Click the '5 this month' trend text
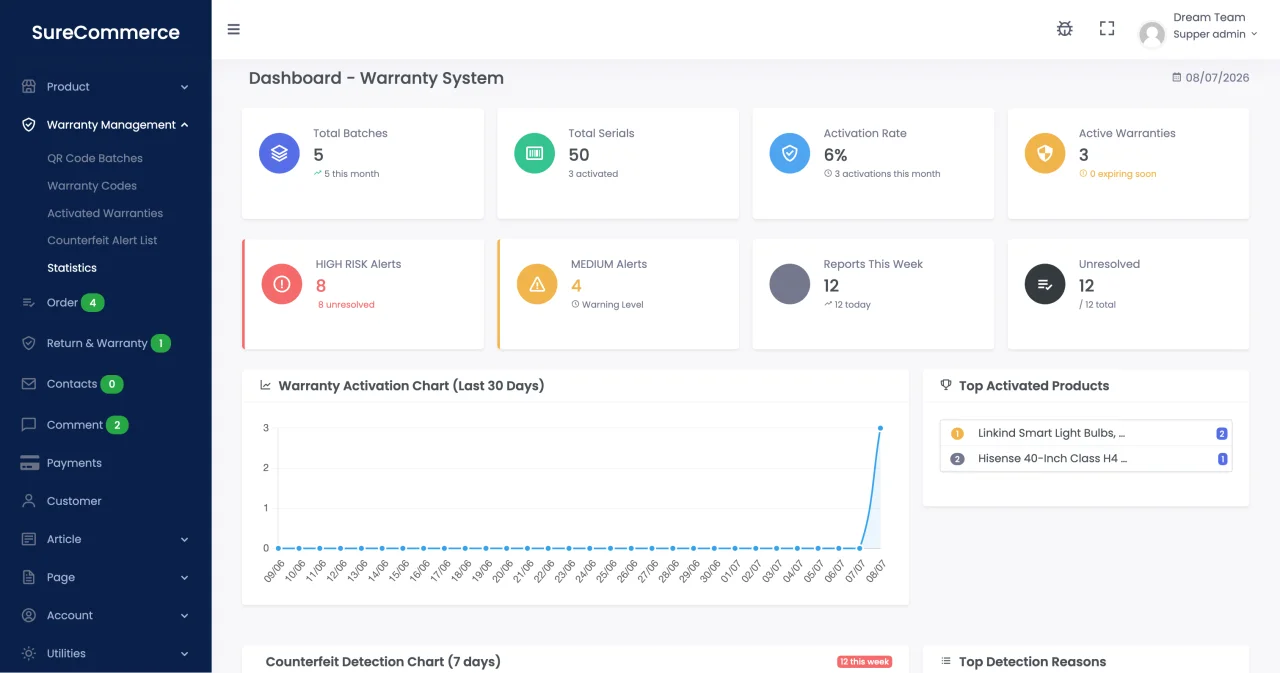The height and width of the screenshot is (673, 1280). click(346, 174)
